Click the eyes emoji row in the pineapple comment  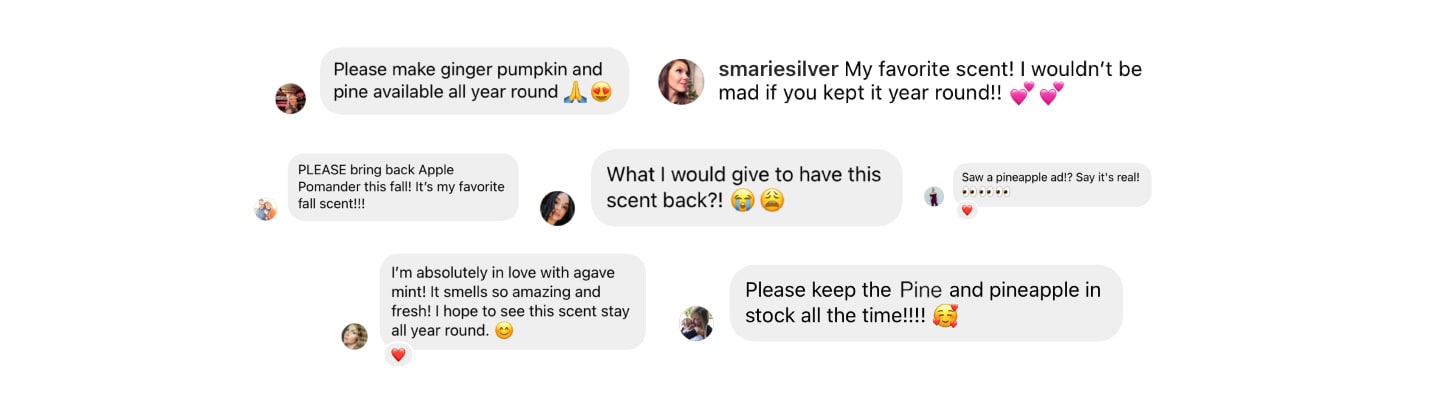(986, 191)
